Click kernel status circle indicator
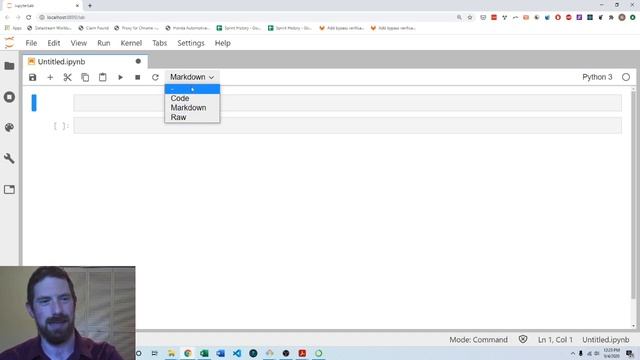 pos(626,77)
